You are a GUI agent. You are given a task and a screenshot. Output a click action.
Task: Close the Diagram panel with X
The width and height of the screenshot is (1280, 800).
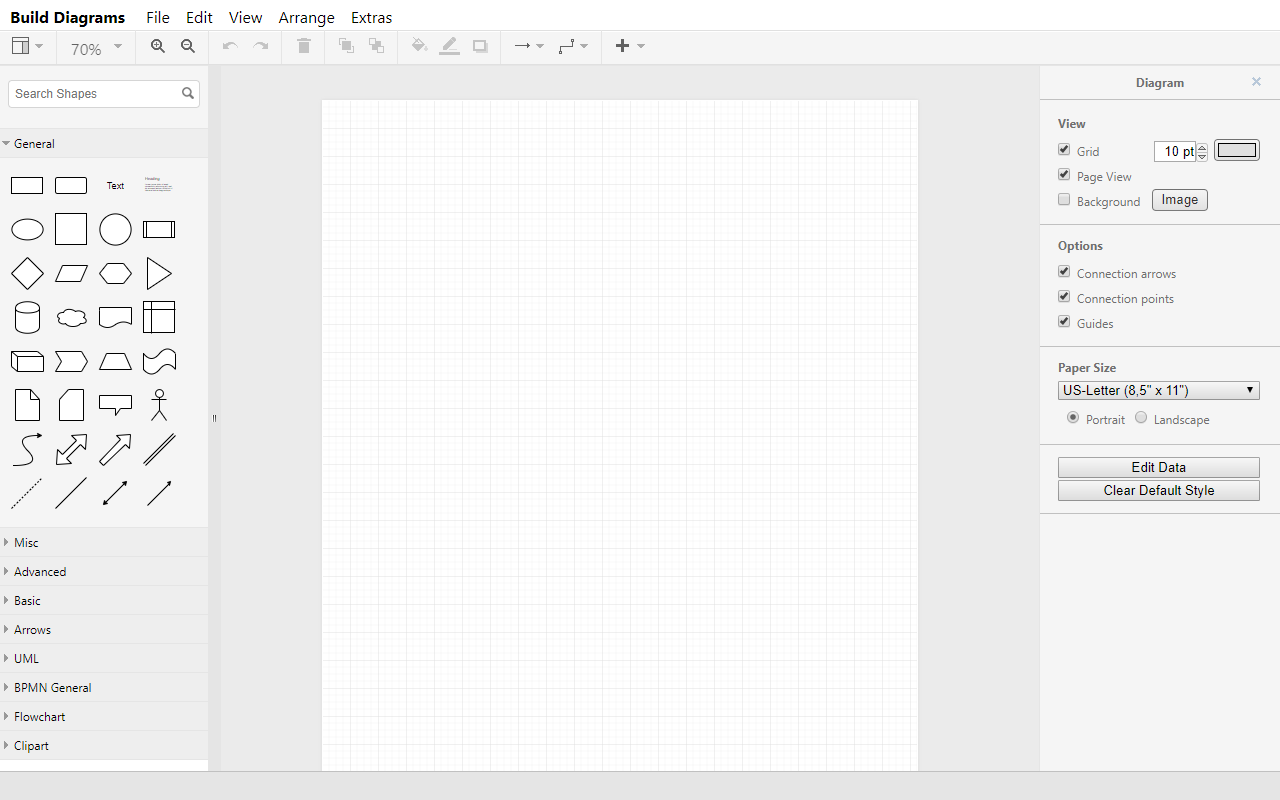point(1256,82)
